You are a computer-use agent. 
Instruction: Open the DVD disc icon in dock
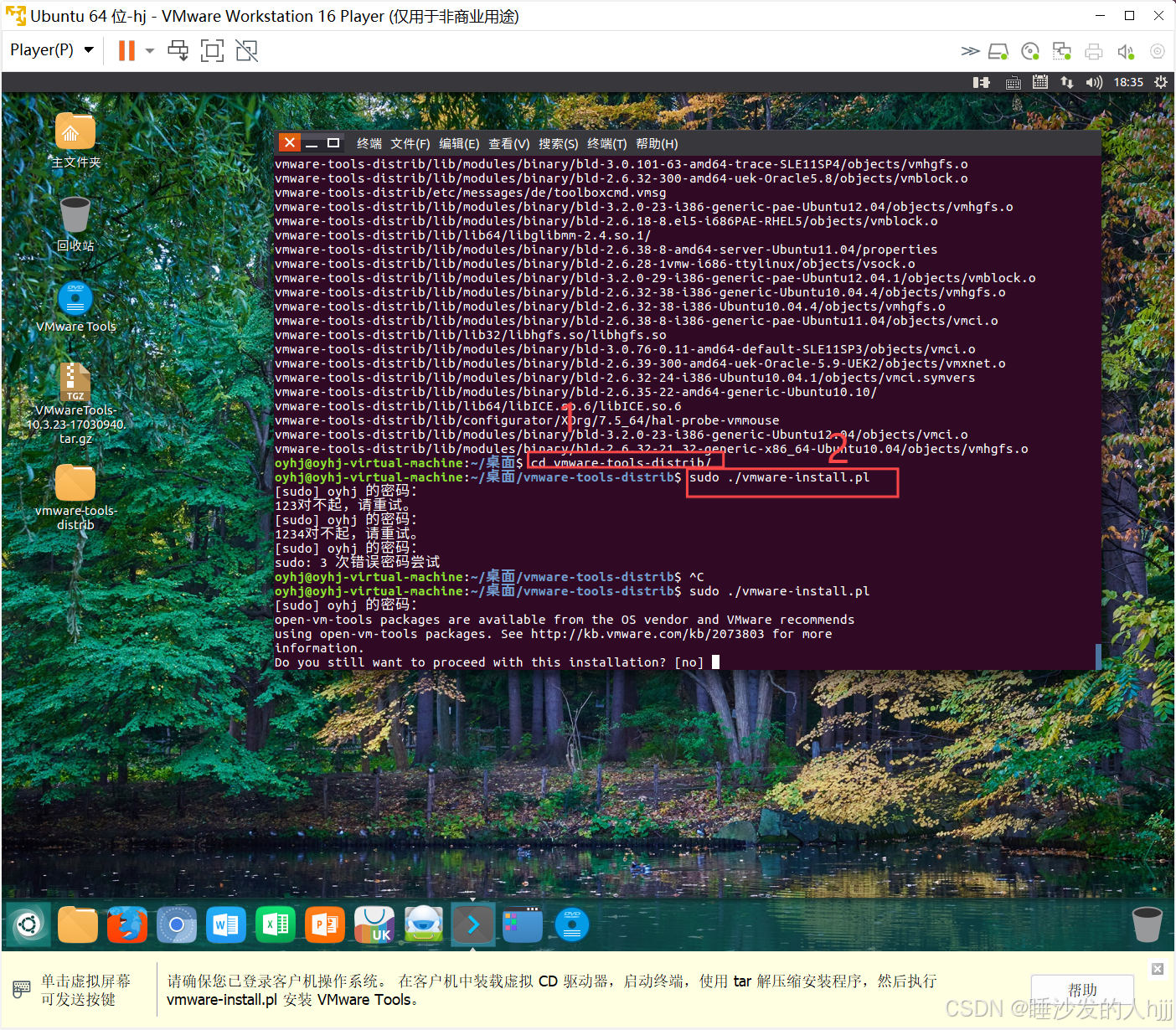coord(572,924)
